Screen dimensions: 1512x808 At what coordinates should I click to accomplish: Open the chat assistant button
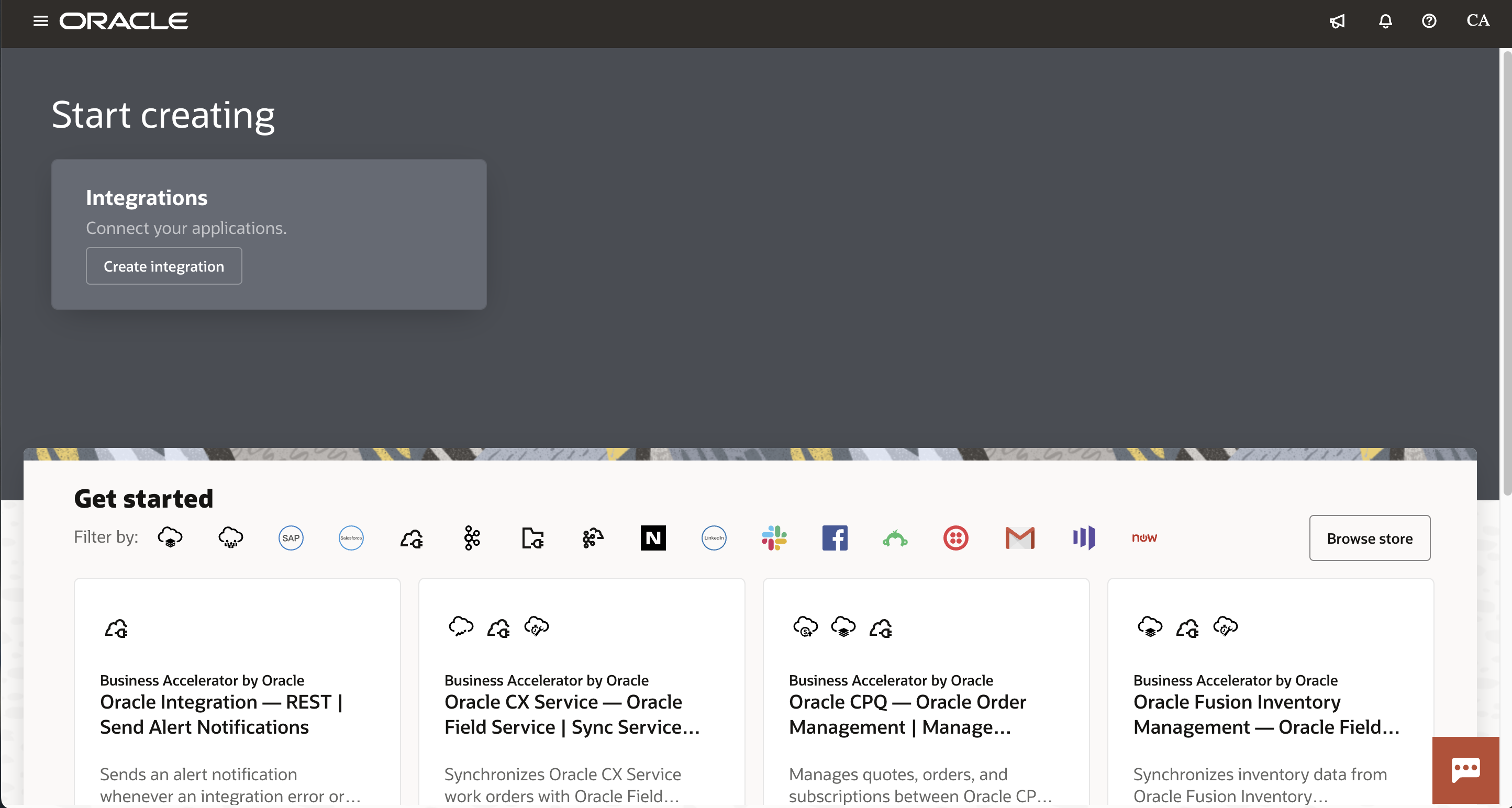click(1465, 769)
